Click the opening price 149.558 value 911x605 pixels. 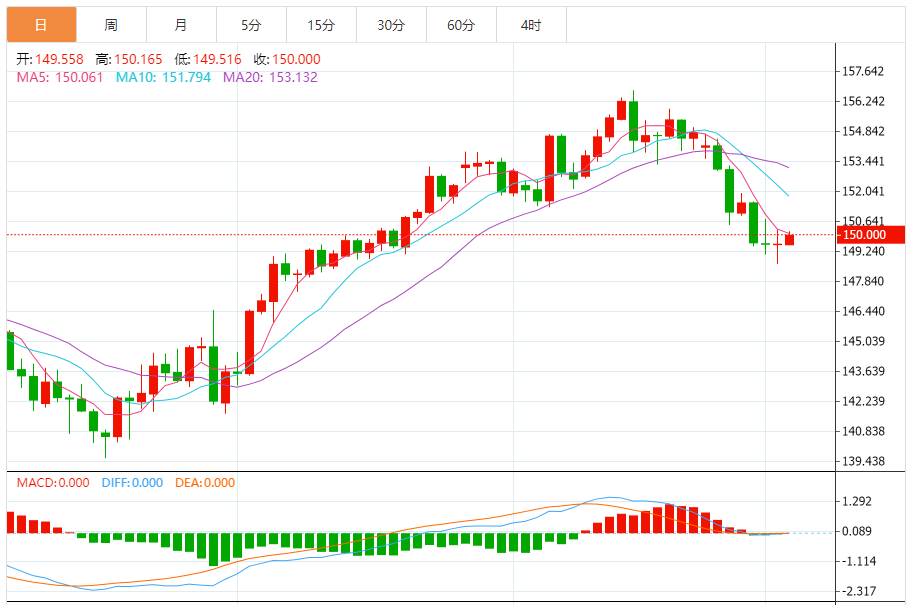(x=59, y=59)
